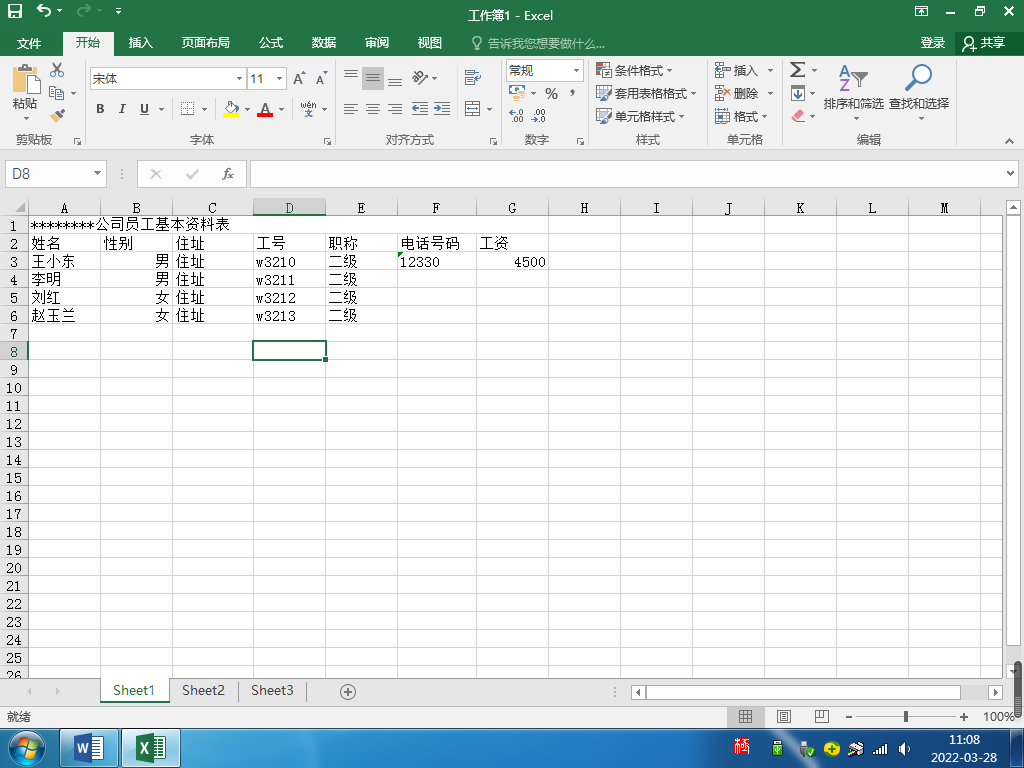Open number format dropdown 常规
This screenshot has height=768, width=1024.
[577, 70]
